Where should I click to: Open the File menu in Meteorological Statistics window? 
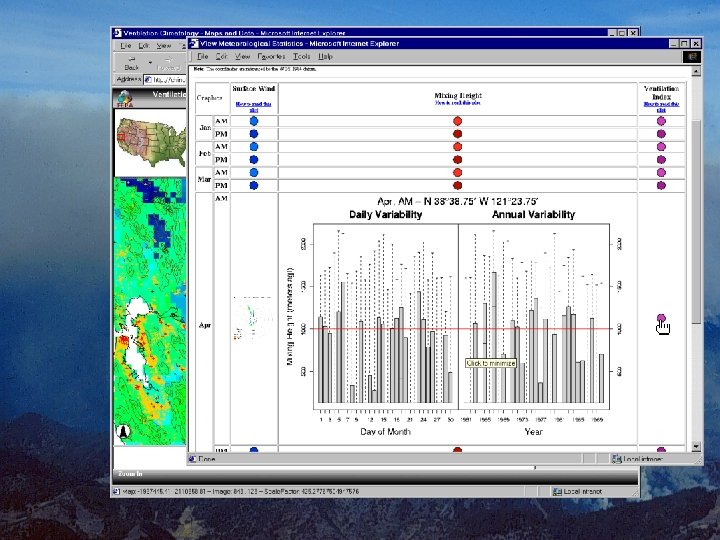[x=202, y=56]
